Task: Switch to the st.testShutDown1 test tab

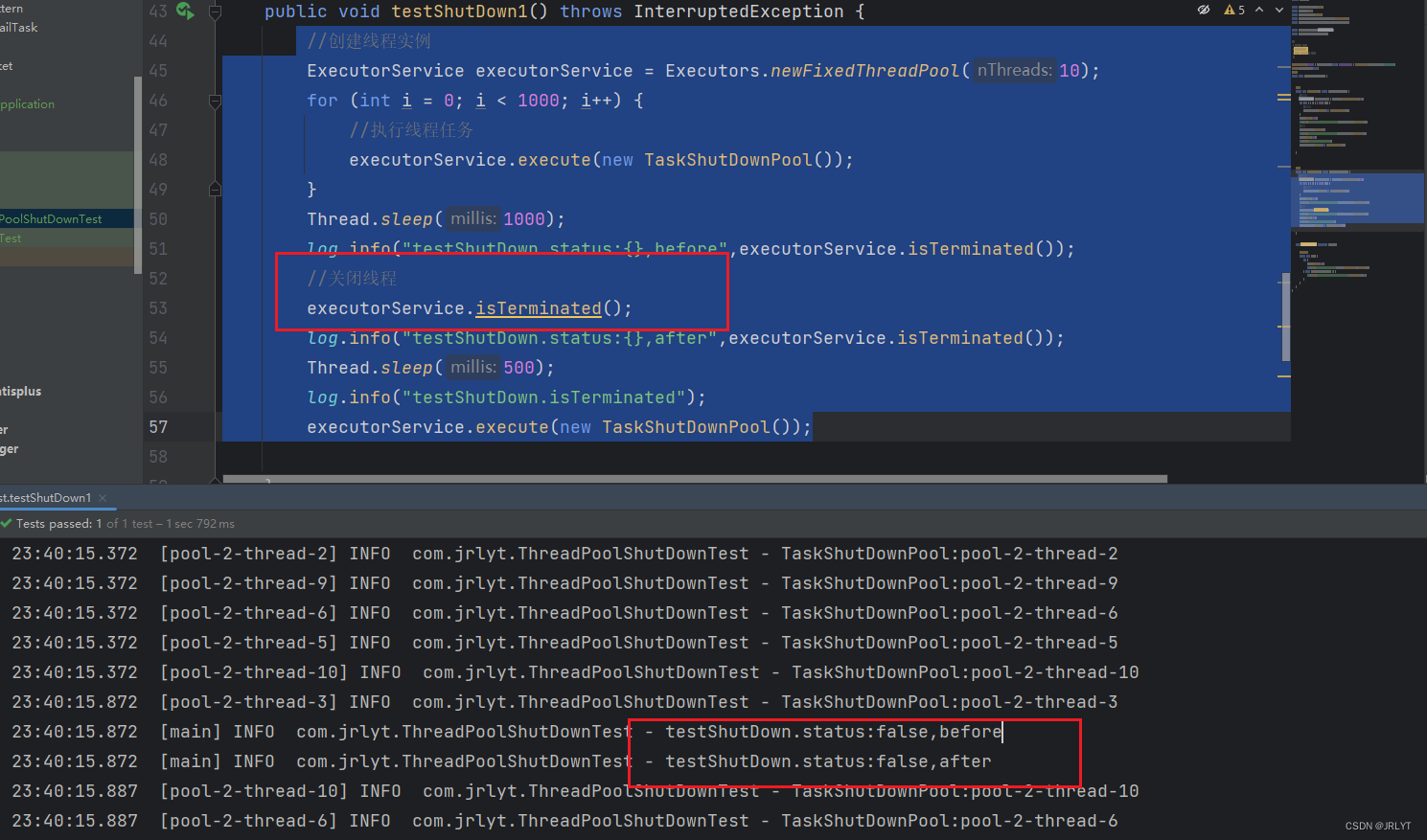Action: pyautogui.click(x=46, y=497)
